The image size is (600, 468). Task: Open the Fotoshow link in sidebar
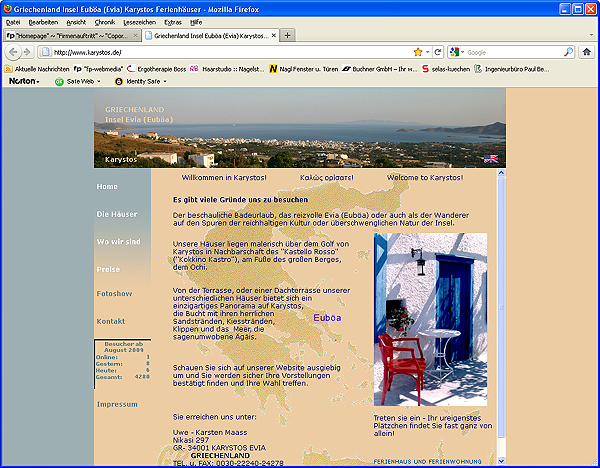[x=114, y=294]
